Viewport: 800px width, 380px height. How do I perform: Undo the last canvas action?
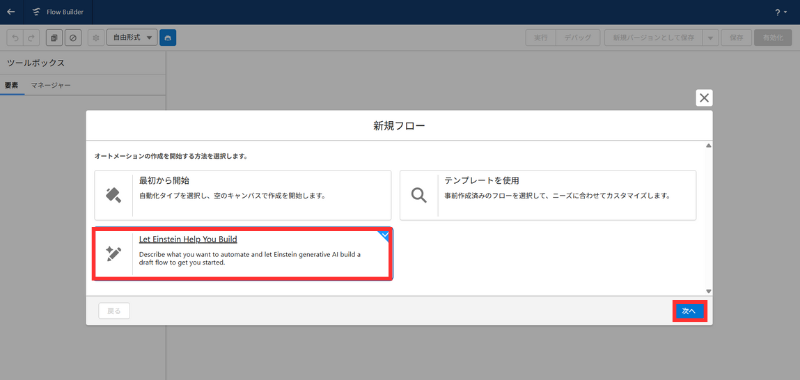[15, 38]
